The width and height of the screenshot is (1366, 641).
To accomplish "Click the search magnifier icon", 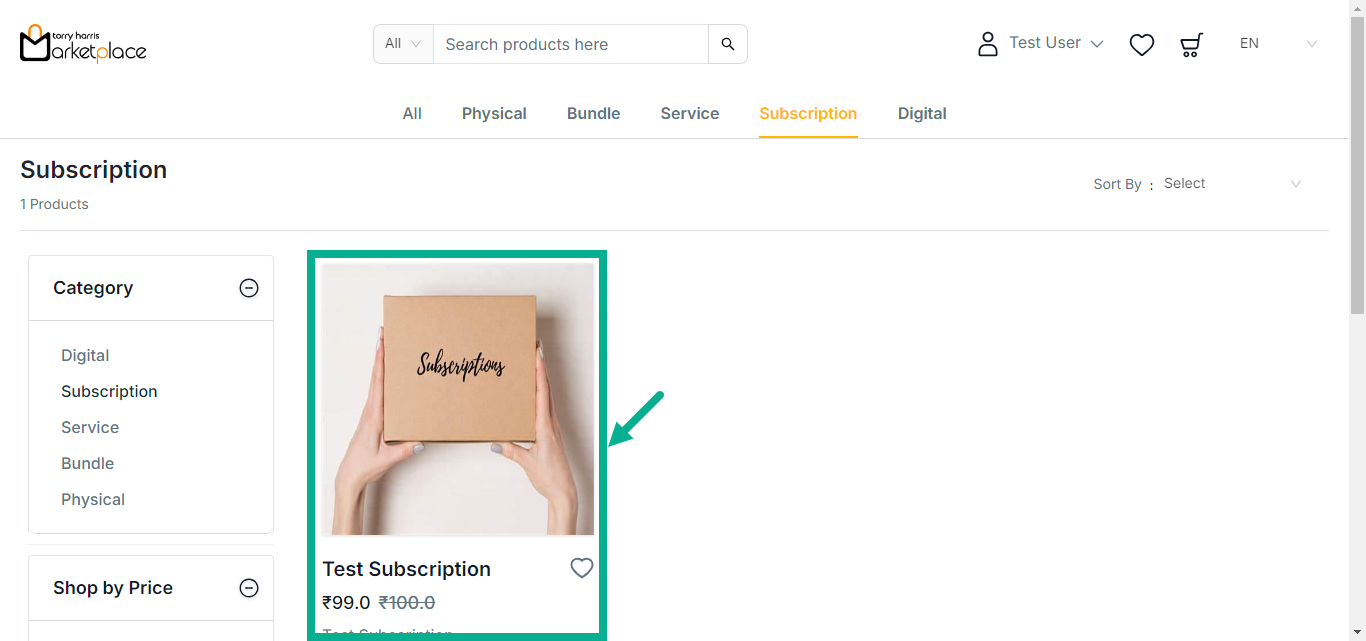I will click(728, 44).
